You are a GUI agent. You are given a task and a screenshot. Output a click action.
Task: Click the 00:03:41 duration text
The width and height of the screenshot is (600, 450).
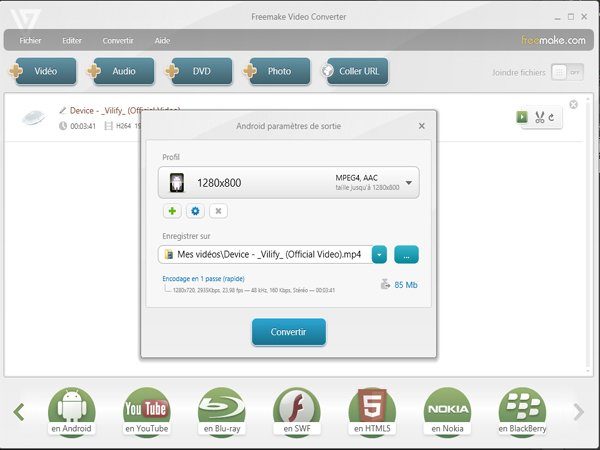(x=83, y=126)
